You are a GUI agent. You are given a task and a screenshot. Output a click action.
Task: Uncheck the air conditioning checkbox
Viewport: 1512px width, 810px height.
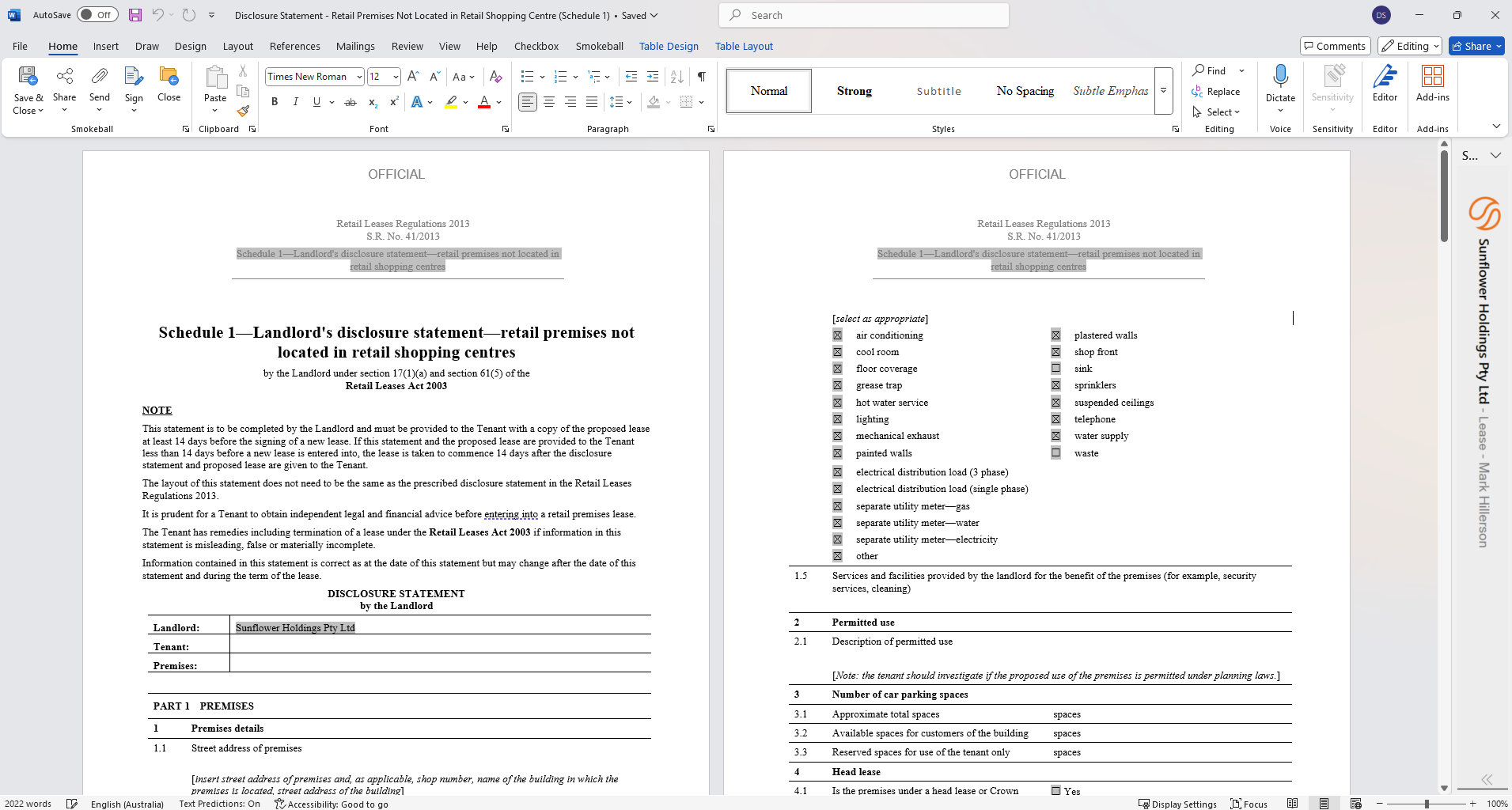point(837,335)
